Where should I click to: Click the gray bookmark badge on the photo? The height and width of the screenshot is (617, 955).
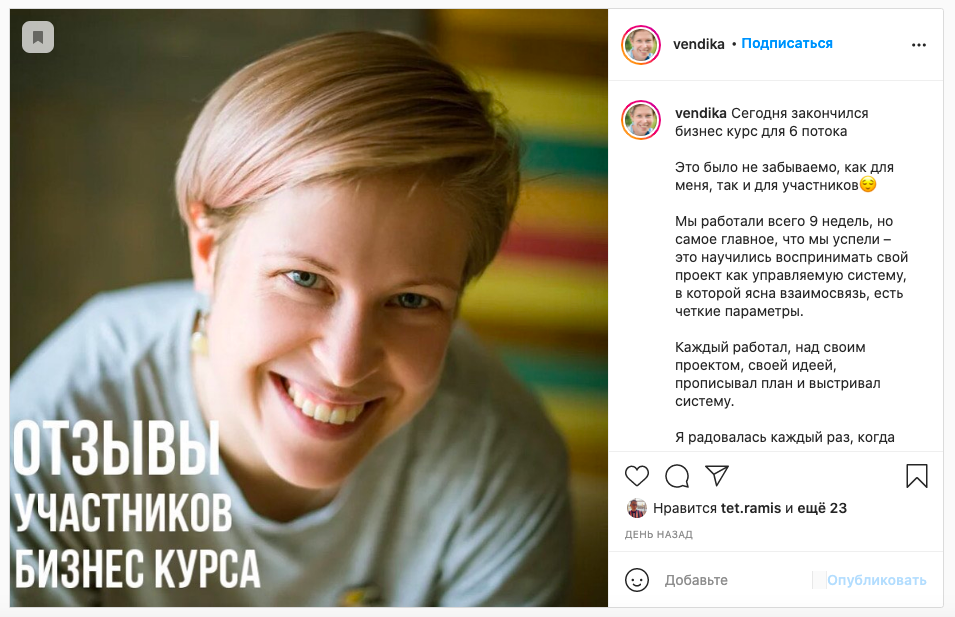(x=38, y=37)
